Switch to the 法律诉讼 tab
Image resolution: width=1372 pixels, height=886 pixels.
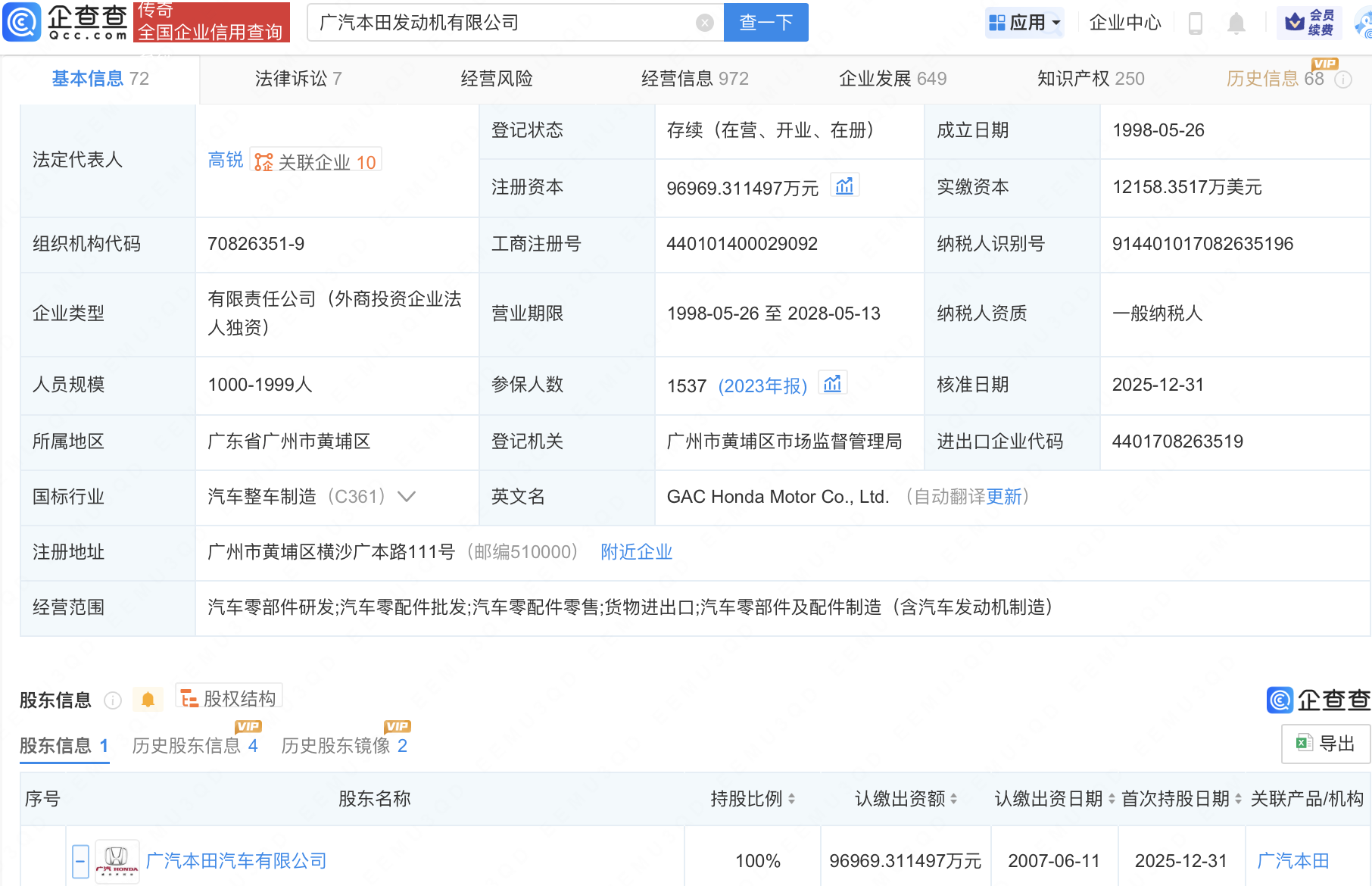(298, 79)
